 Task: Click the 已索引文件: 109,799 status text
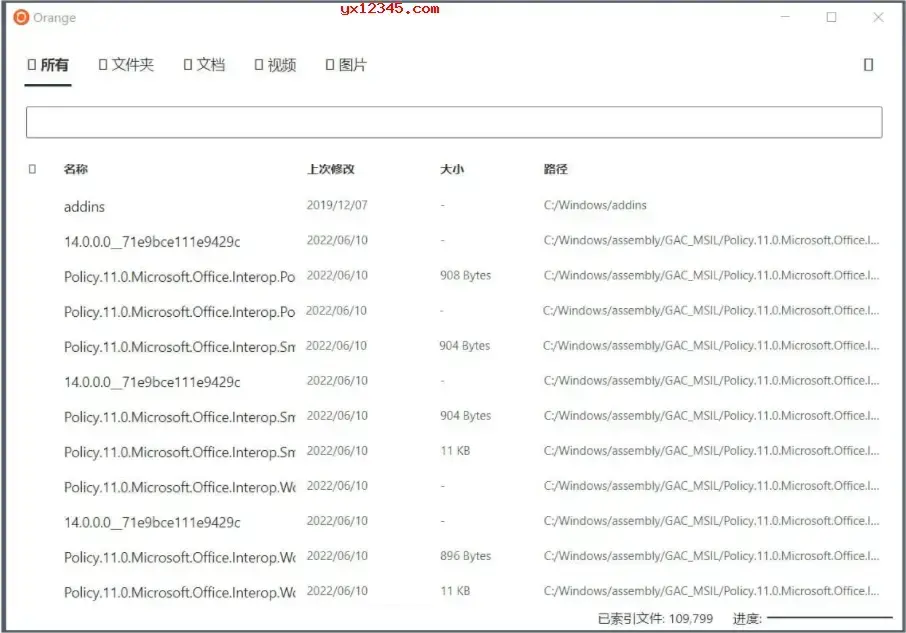[655, 619]
